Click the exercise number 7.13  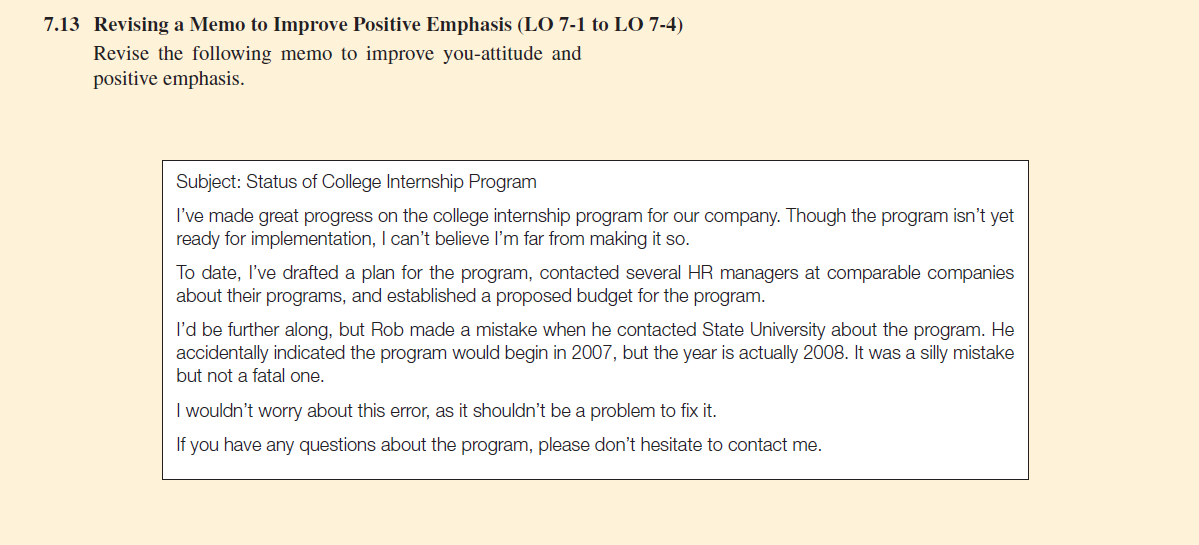61,24
